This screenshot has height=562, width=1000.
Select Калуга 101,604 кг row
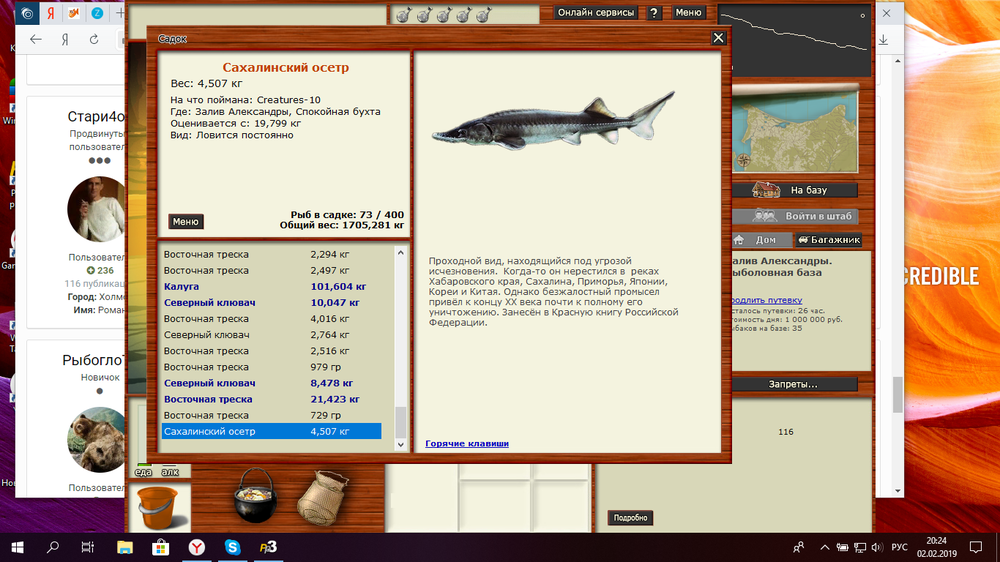pos(271,286)
